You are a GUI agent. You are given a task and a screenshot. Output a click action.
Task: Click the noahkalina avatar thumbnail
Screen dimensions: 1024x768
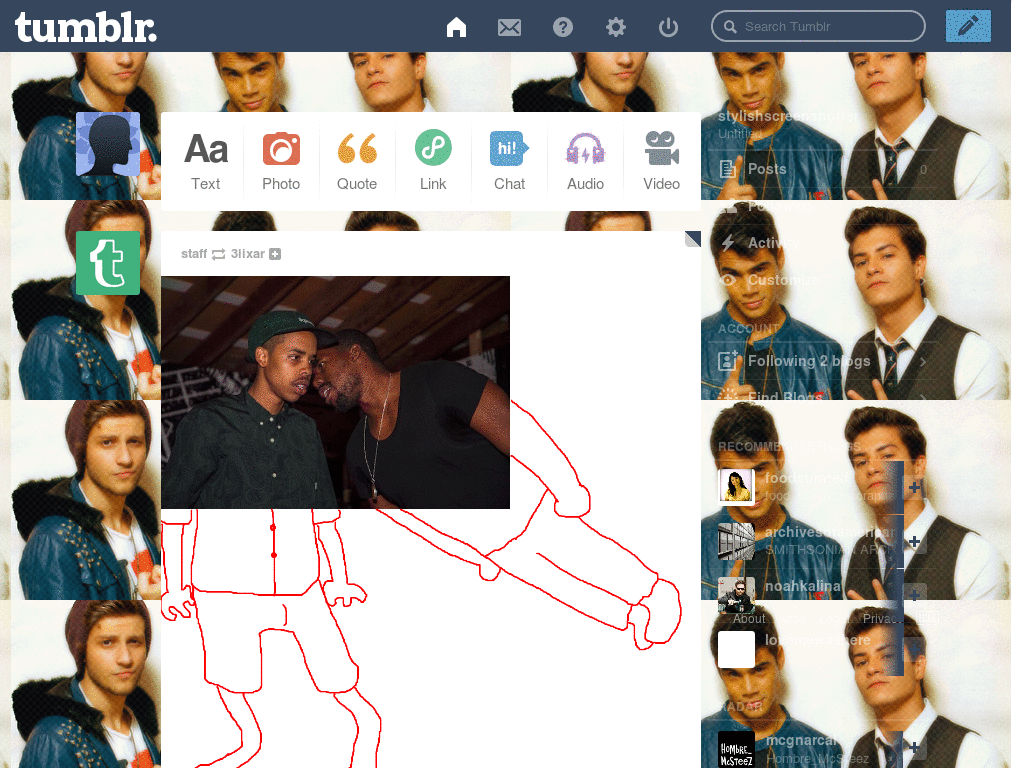pos(736,595)
